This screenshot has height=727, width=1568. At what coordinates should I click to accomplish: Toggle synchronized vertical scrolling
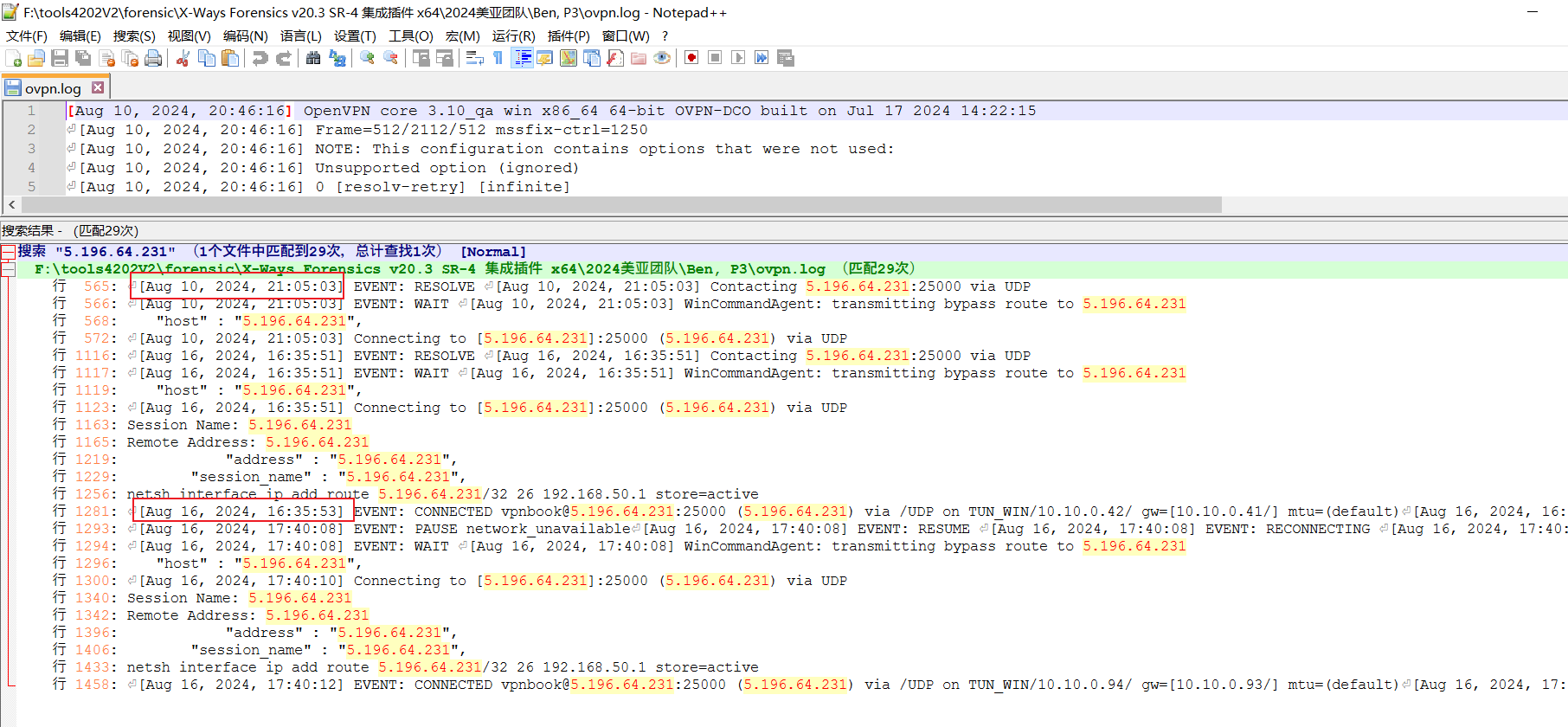click(421, 58)
